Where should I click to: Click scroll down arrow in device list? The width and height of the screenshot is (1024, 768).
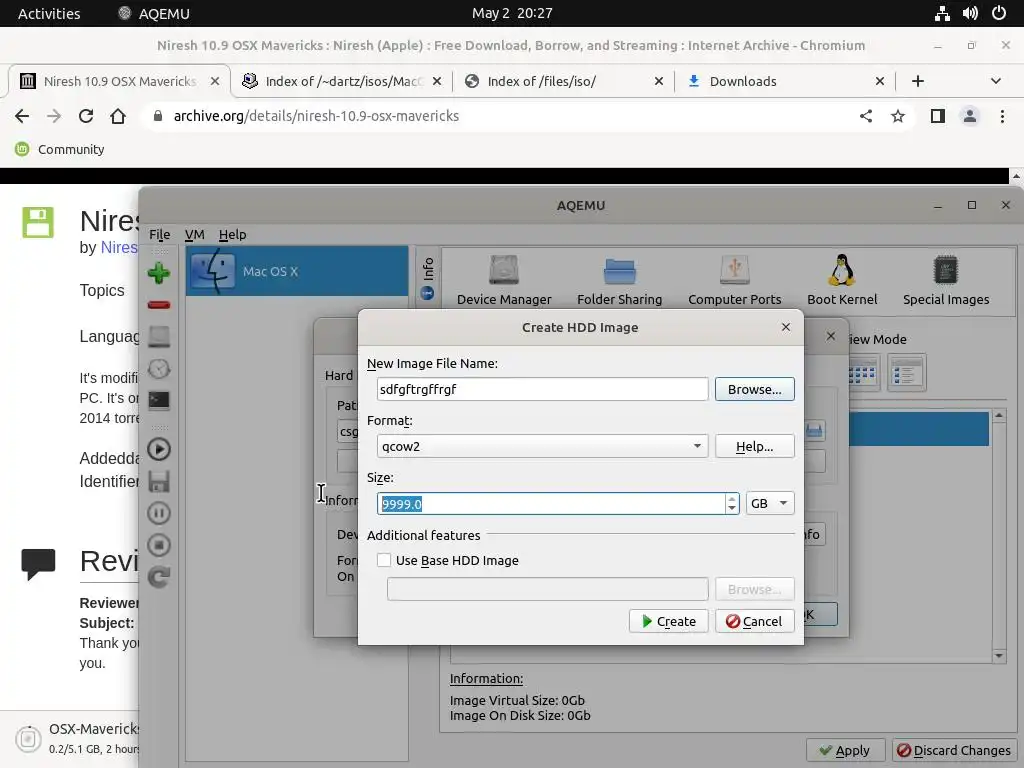click(999, 656)
